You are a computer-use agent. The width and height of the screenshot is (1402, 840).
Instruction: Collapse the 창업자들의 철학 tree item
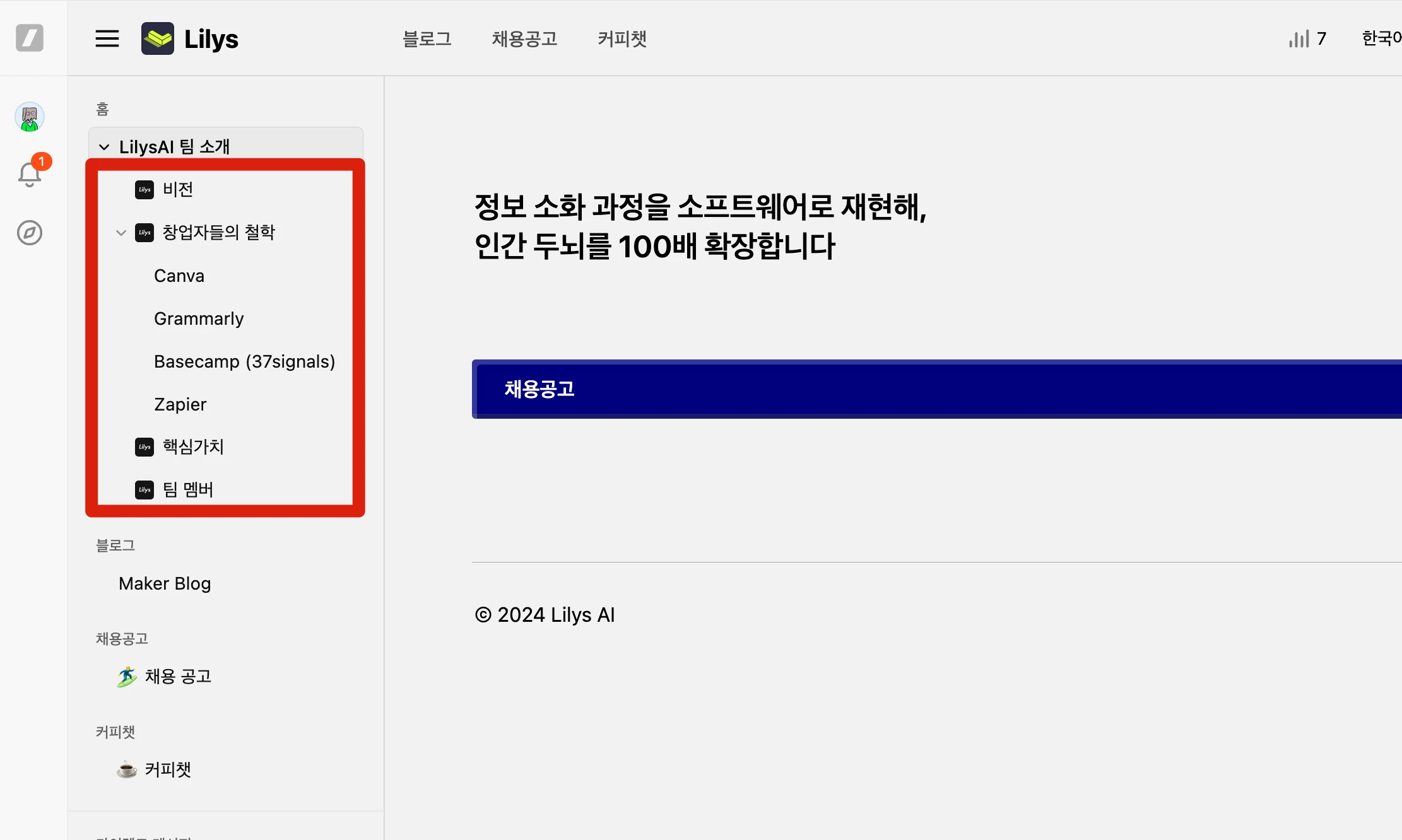(x=121, y=233)
